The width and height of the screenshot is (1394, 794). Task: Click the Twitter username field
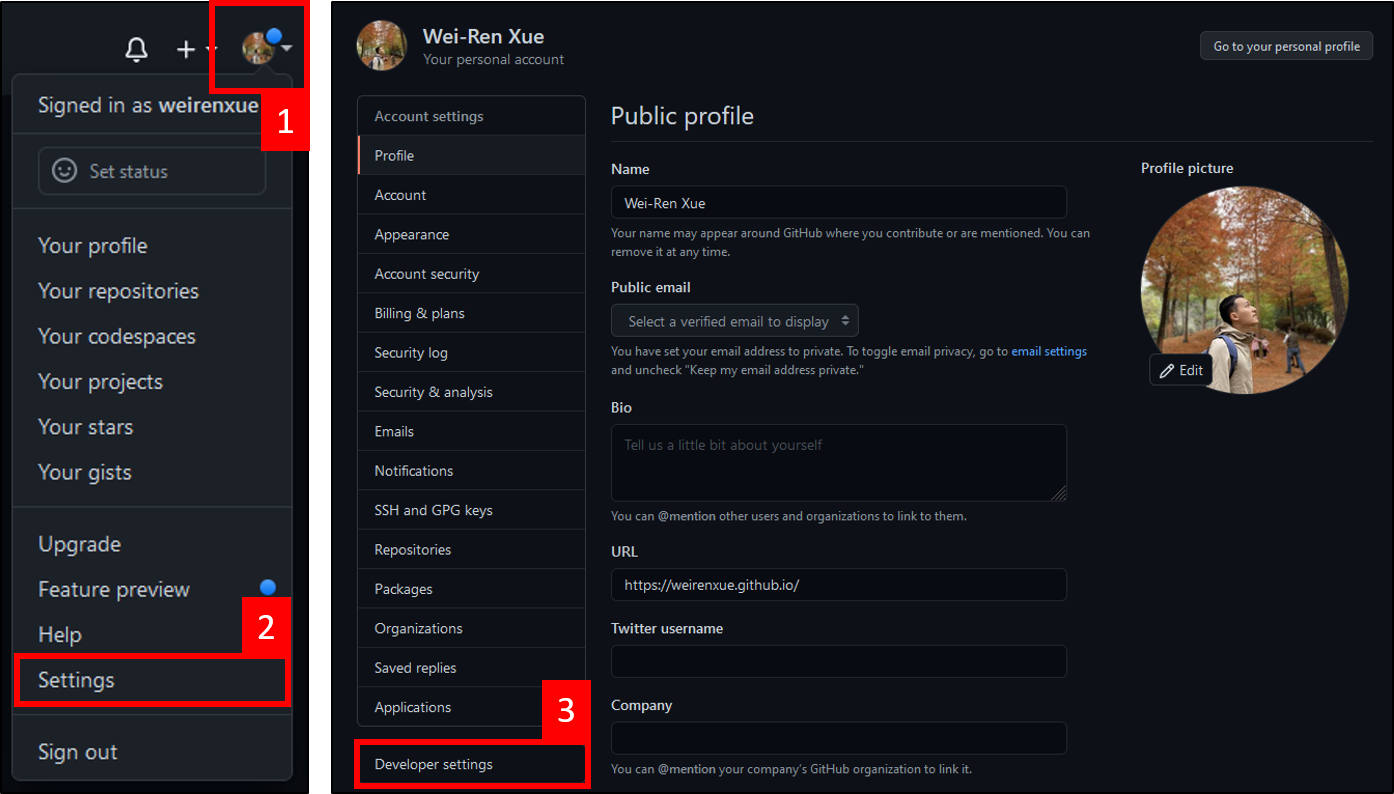(x=838, y=661)
